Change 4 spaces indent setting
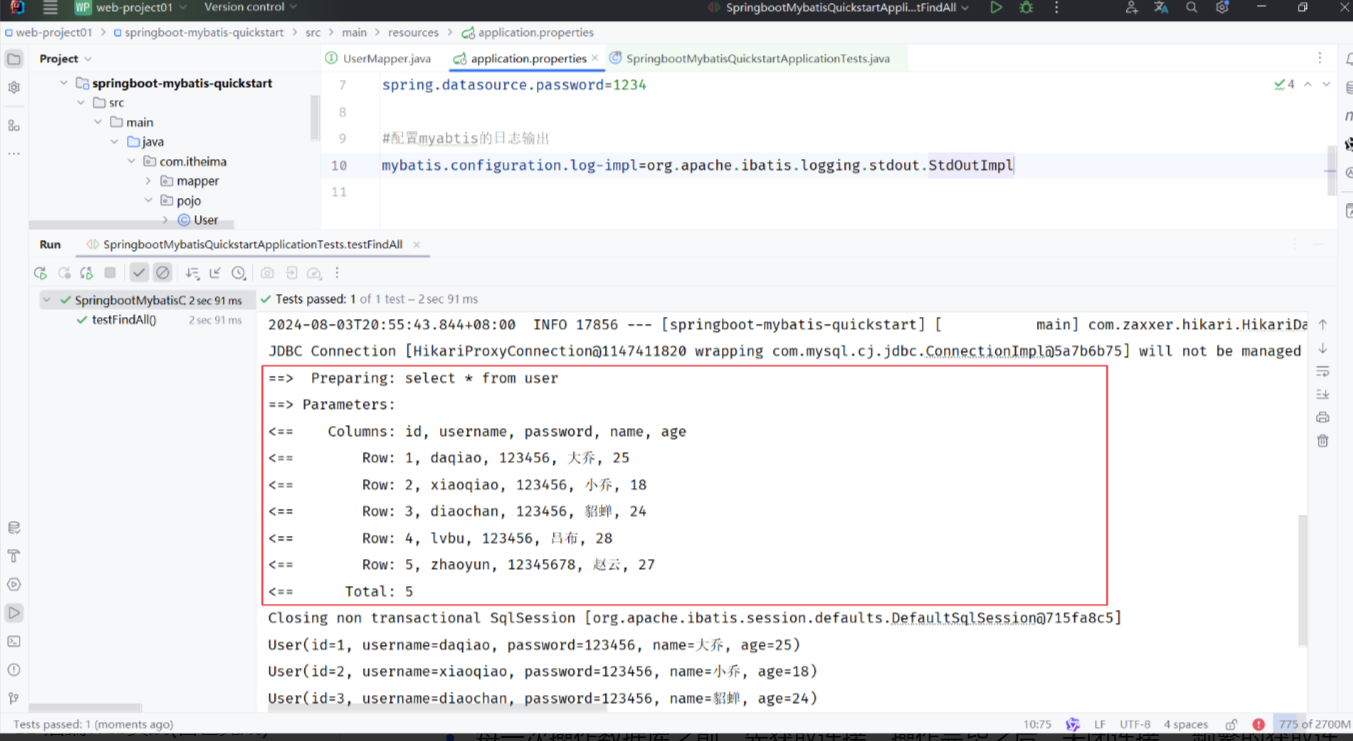1353x741 pixels. tap(1186, 725)
